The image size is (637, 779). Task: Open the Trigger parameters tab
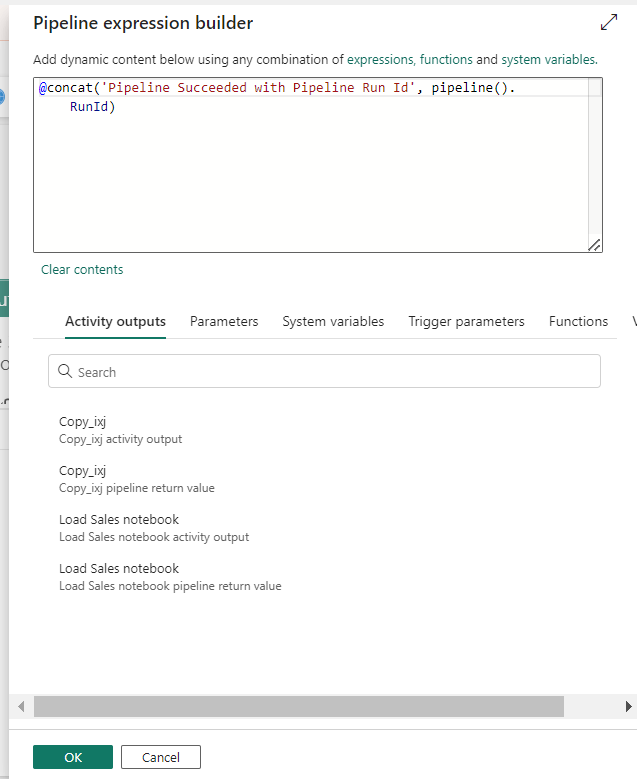pos(466,321)
